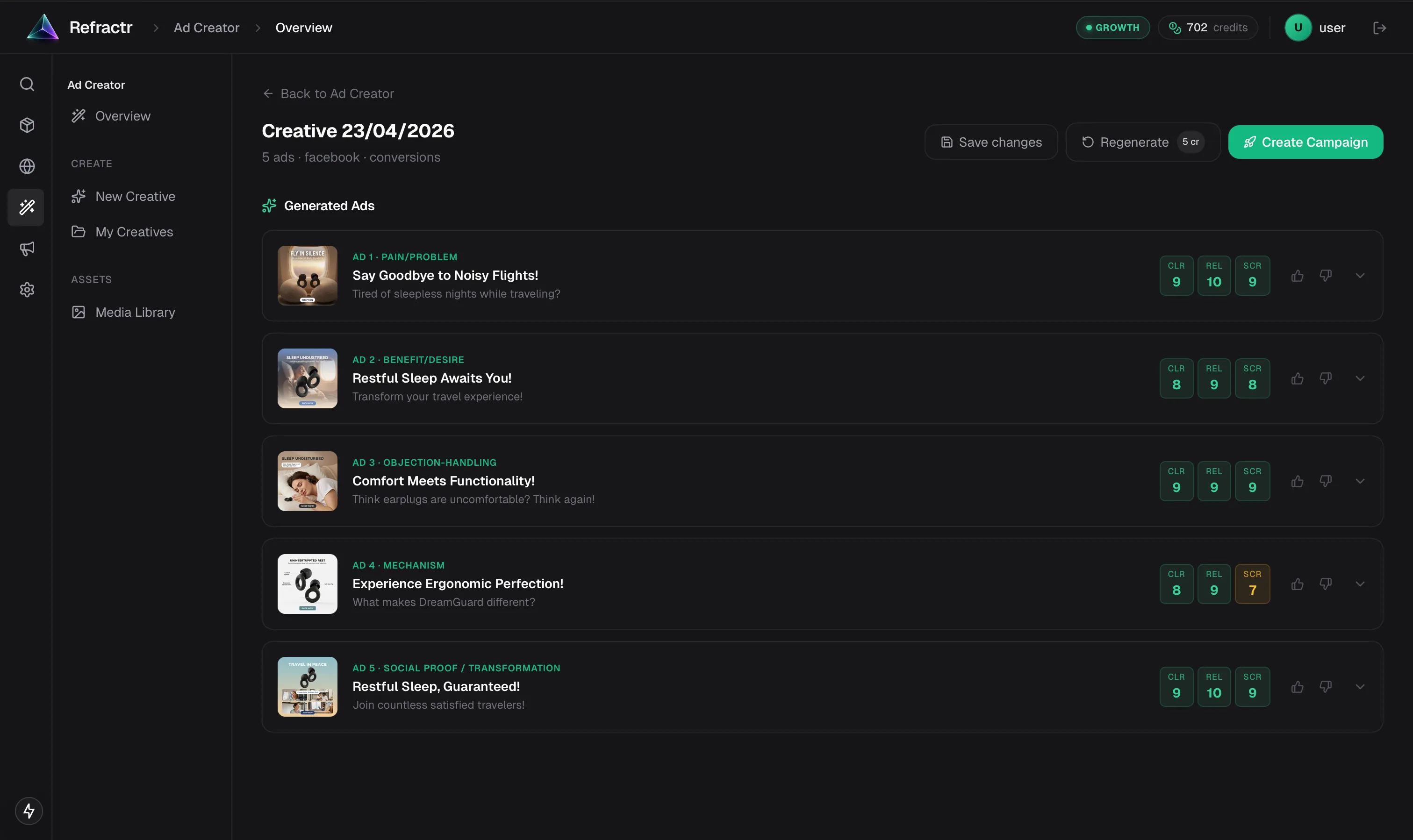Click the 702 credits pill
The width and height of the screenshot is (1413, 840).
pyautogui.click(x=1207, y=28)
